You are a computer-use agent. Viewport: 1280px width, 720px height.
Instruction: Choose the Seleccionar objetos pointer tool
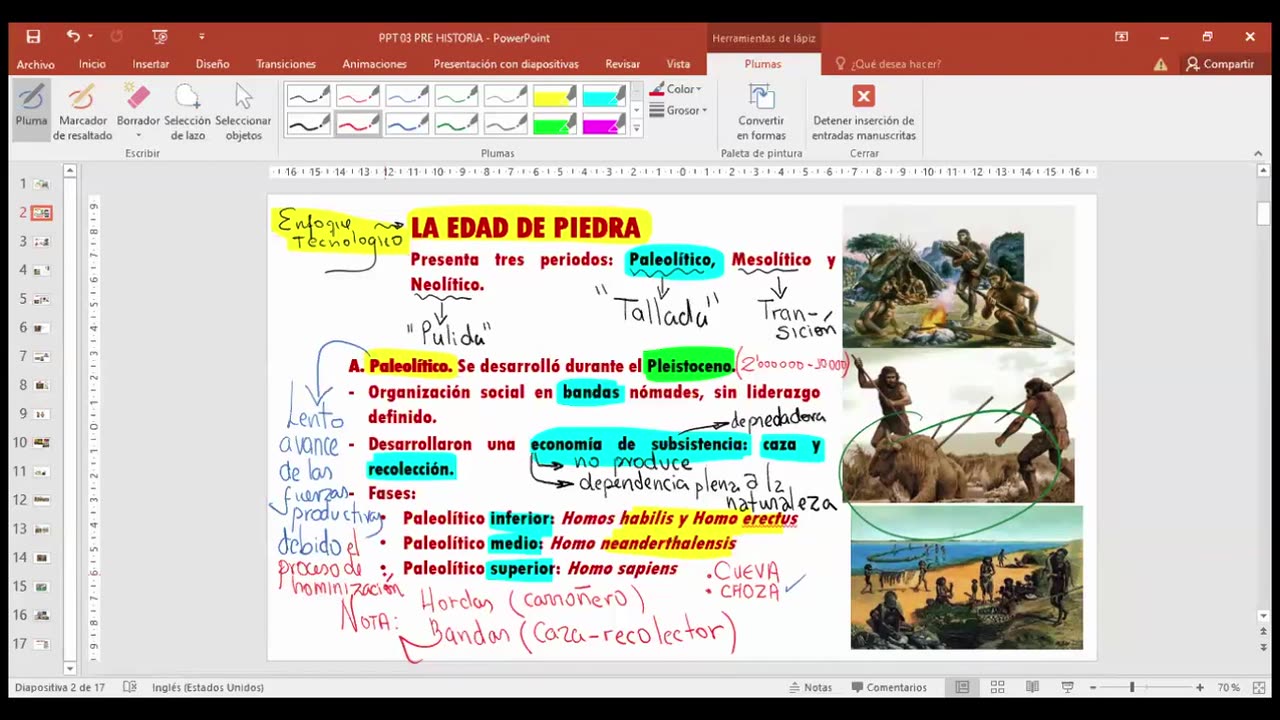243,111
